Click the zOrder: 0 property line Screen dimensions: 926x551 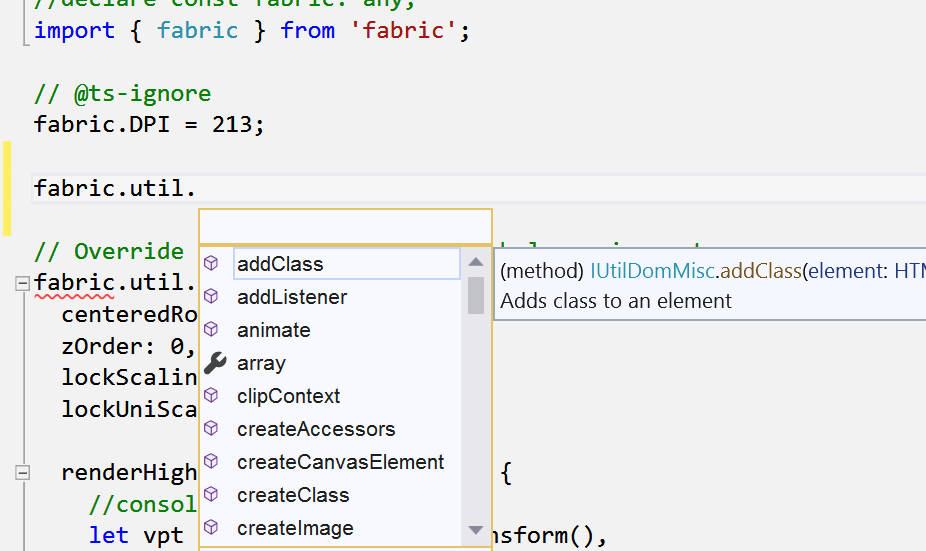128,347
